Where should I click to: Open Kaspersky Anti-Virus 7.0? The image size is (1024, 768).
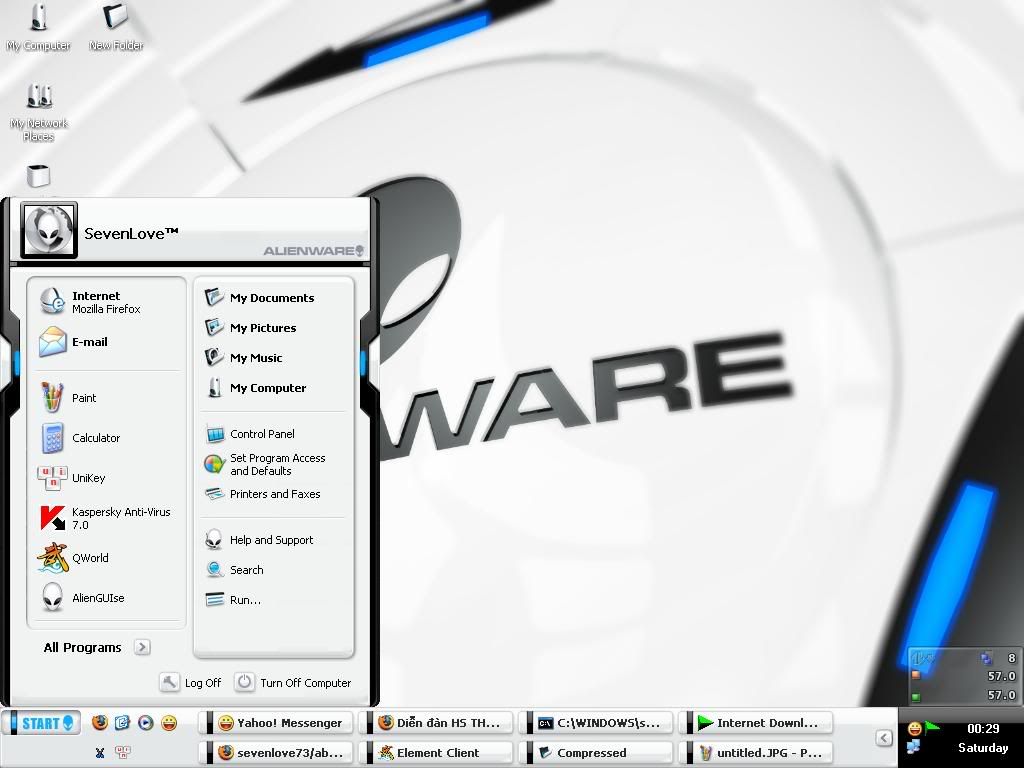[106, 518]
